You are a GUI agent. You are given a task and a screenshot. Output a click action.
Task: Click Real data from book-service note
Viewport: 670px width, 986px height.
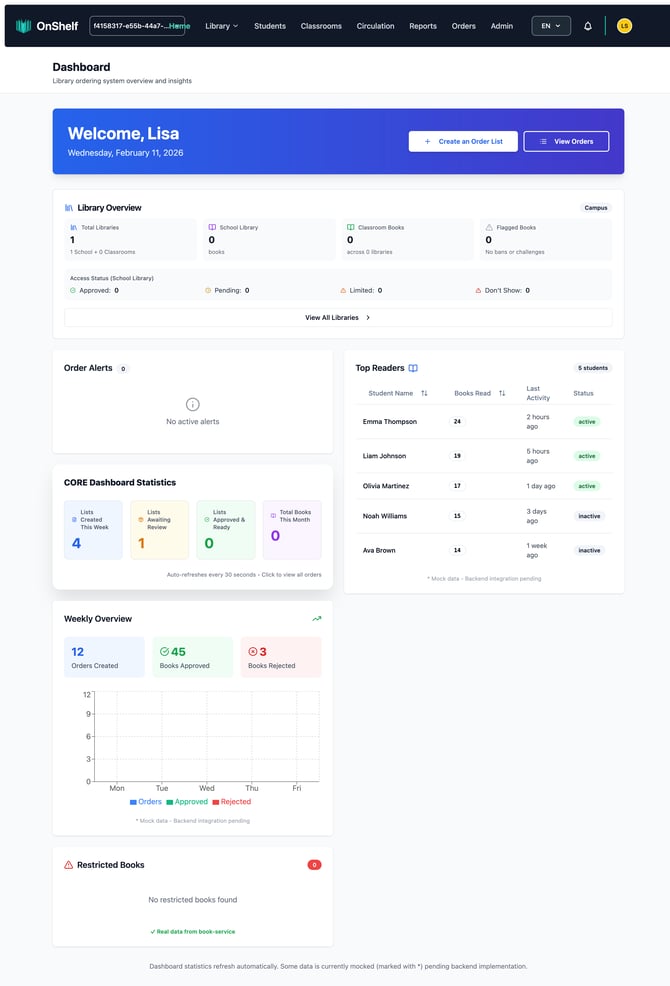click(193, 931)
